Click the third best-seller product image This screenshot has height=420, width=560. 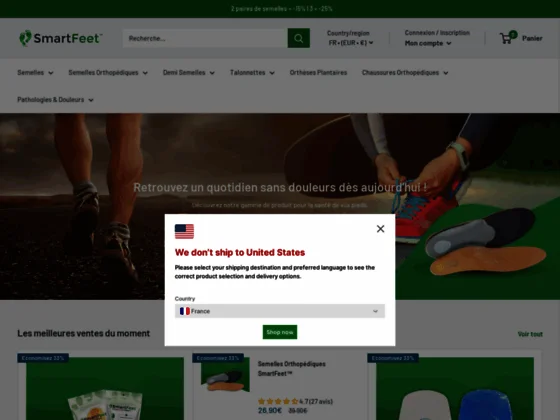pyautogui.click(x=455, y=389)
